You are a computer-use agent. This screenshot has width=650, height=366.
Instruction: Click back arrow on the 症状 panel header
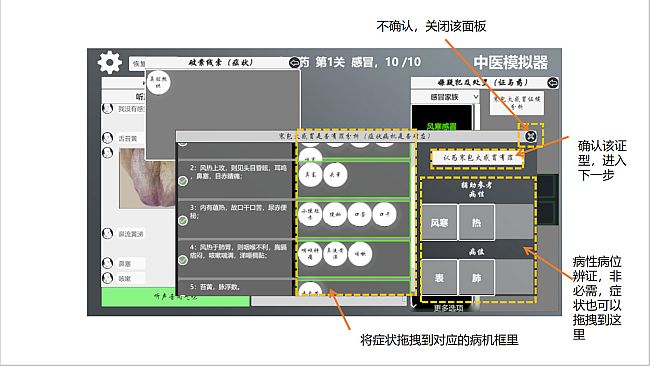(294, 63)
